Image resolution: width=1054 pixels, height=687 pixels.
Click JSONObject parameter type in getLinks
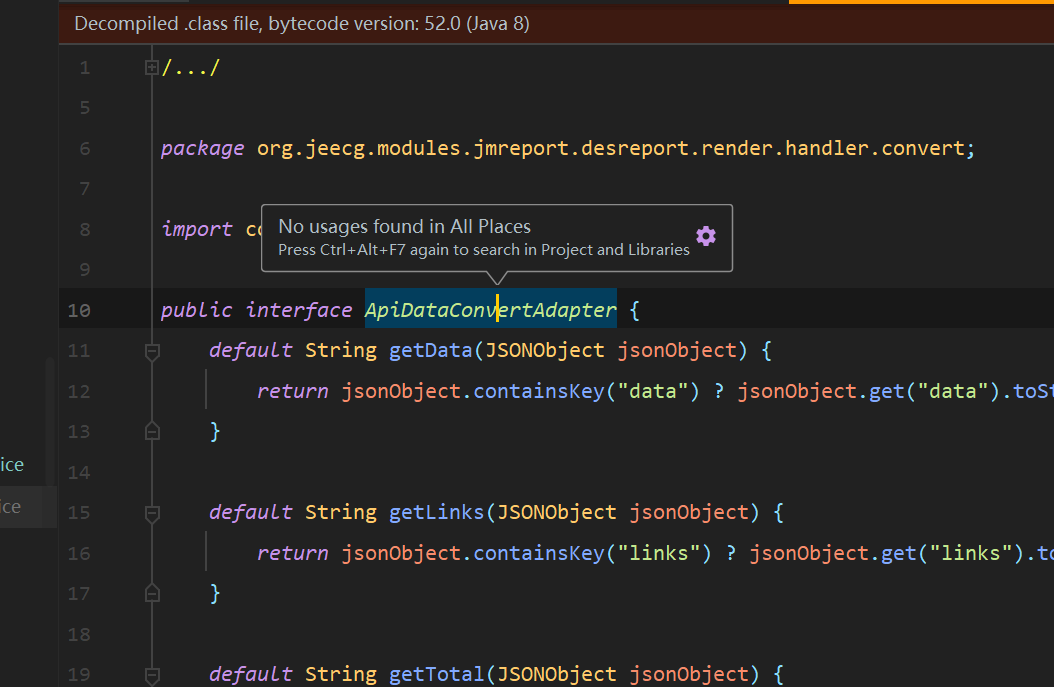click(x=557, y=512)
